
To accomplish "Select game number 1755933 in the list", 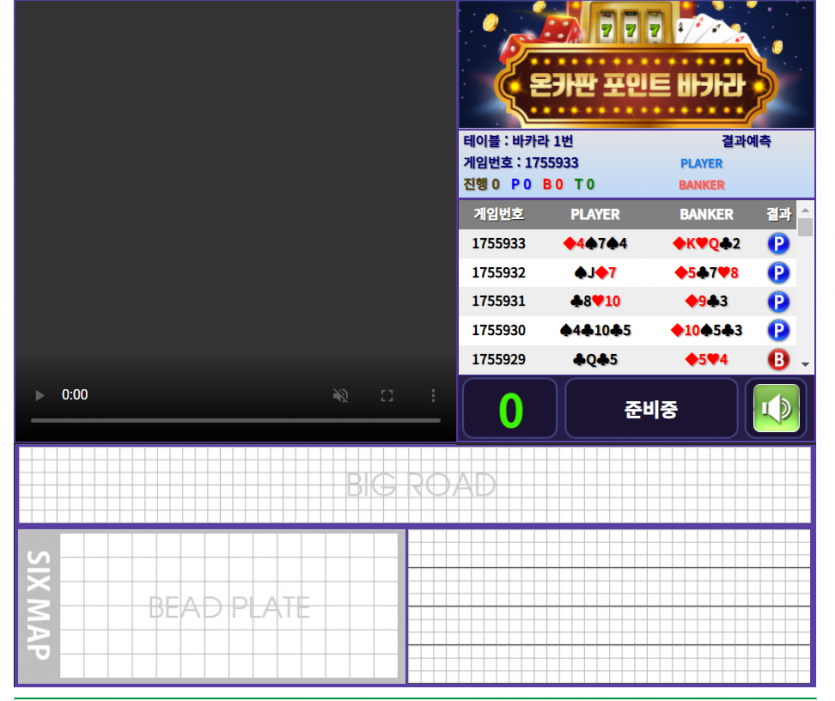I will point(498,243).
